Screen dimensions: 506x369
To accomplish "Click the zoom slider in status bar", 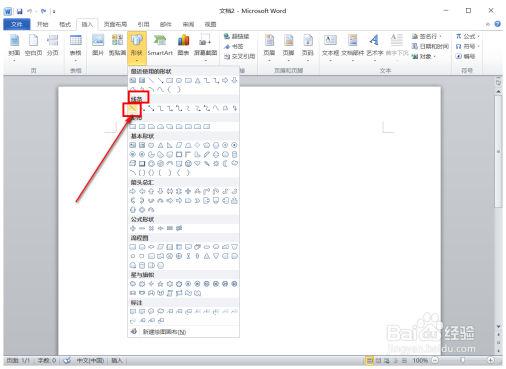I will 463,360.
